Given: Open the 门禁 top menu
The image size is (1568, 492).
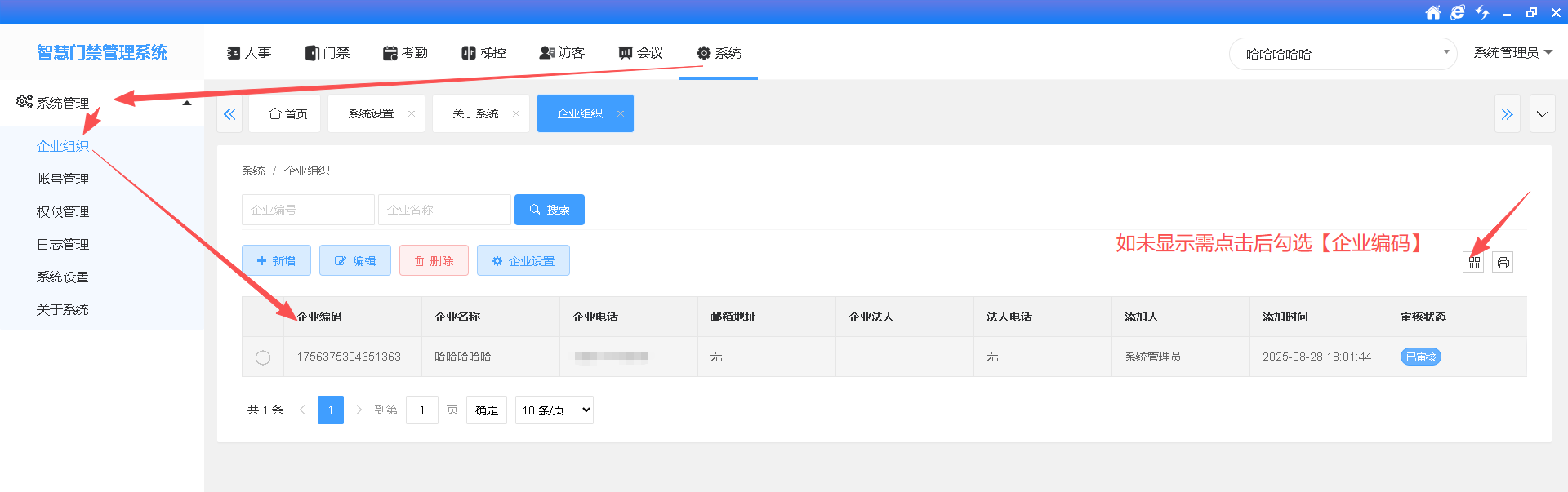Looking at the screenshot, I should pos(327,53).
